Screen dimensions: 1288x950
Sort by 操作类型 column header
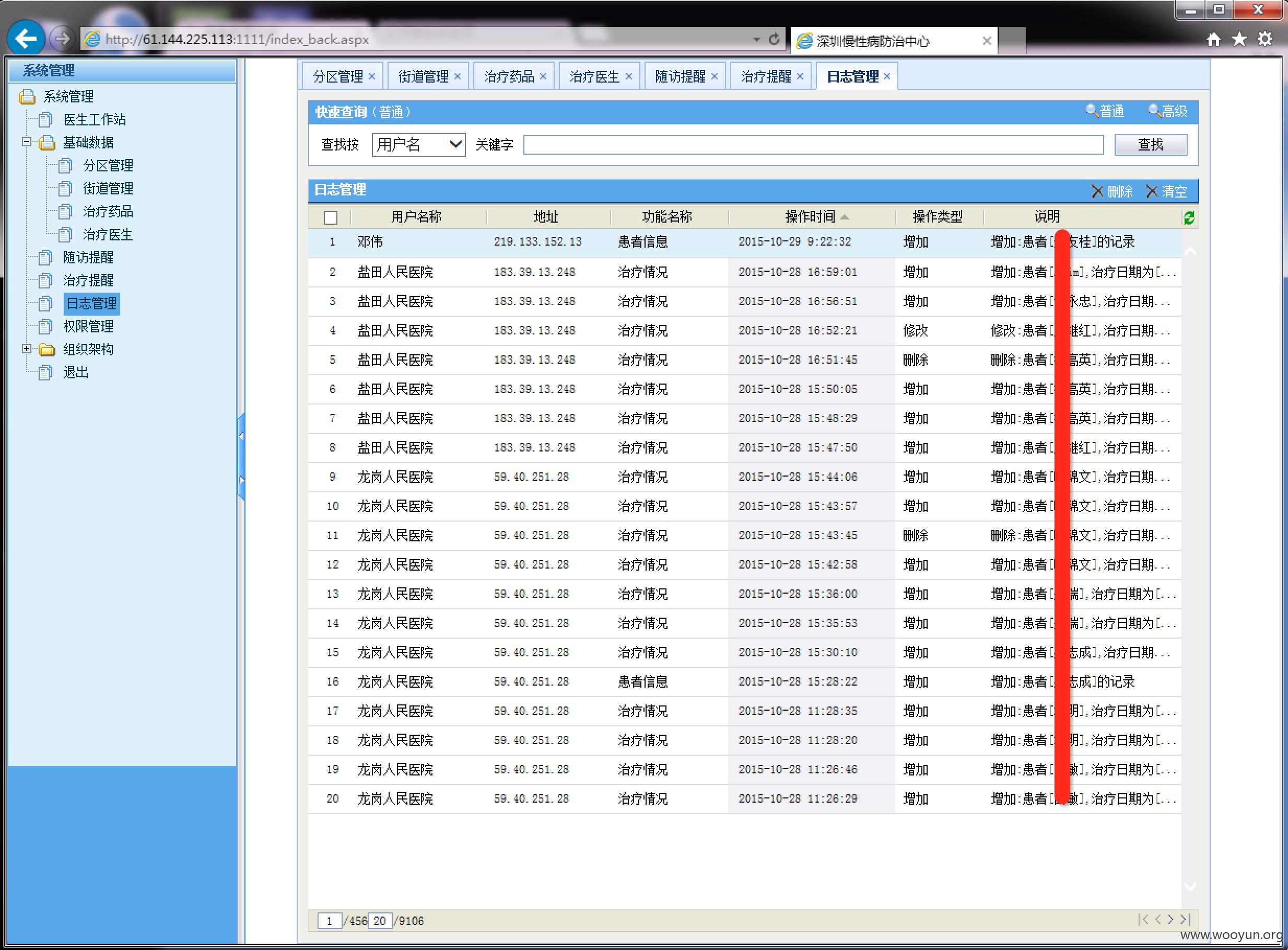point(938,217)
